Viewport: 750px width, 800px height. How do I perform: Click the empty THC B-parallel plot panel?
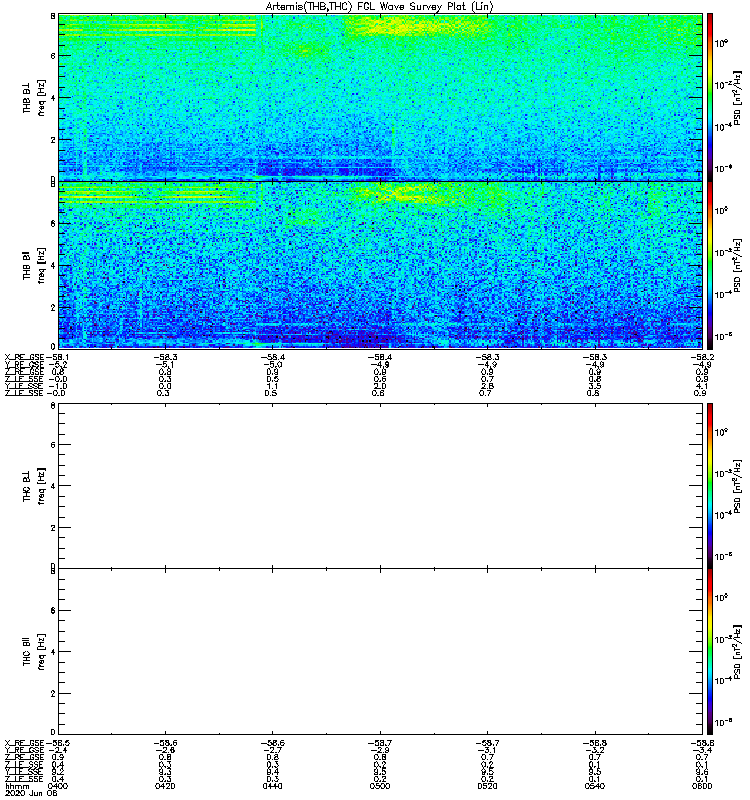coord(380,652)
